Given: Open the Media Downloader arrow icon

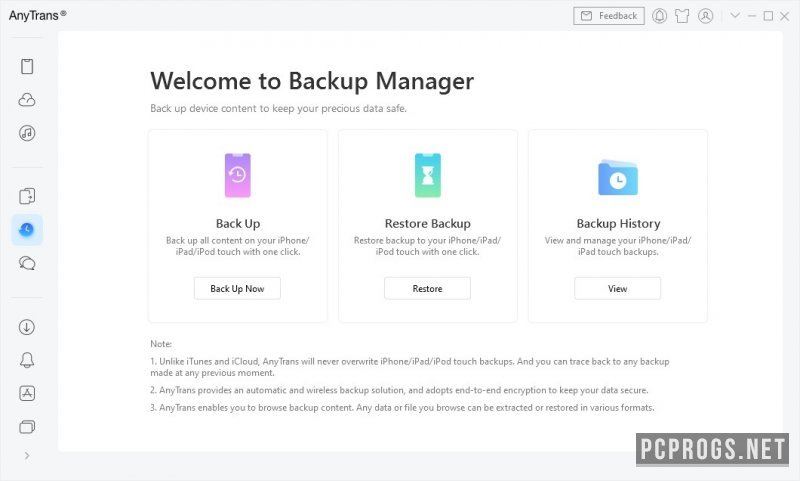Looking at the screenshot, I should click(27, 327).
